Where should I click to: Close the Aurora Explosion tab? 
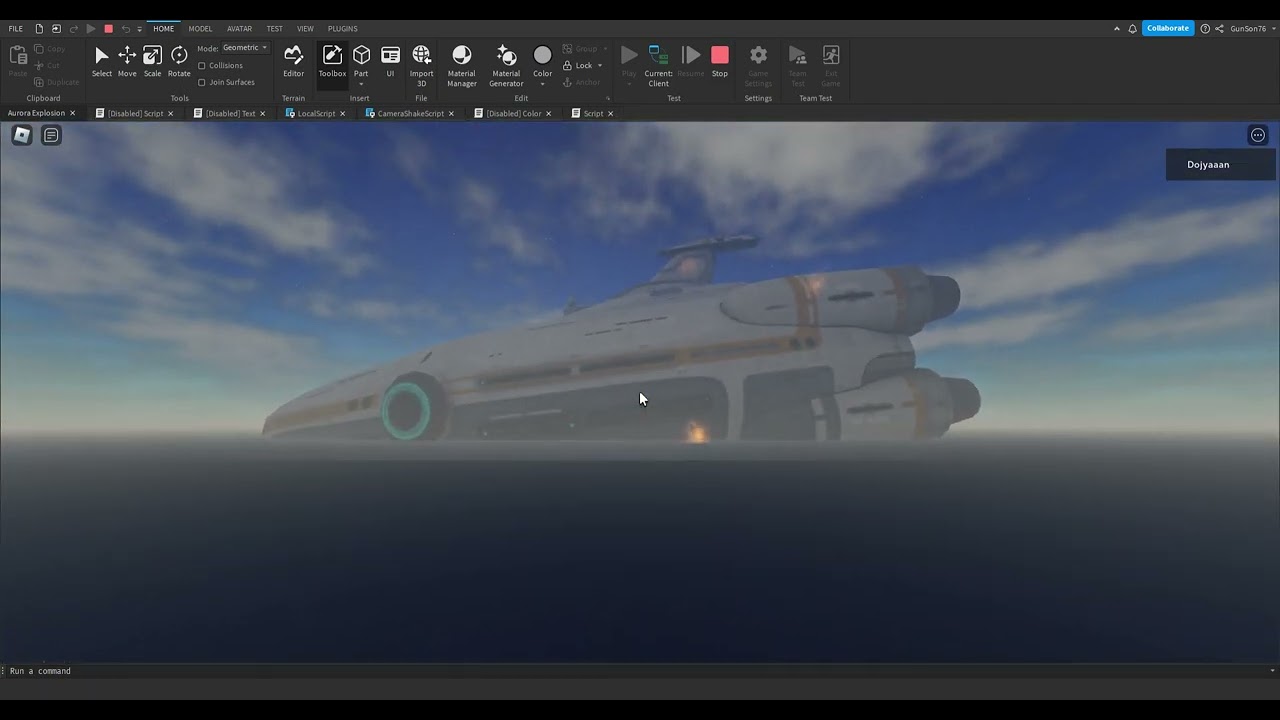coord(72,114)
